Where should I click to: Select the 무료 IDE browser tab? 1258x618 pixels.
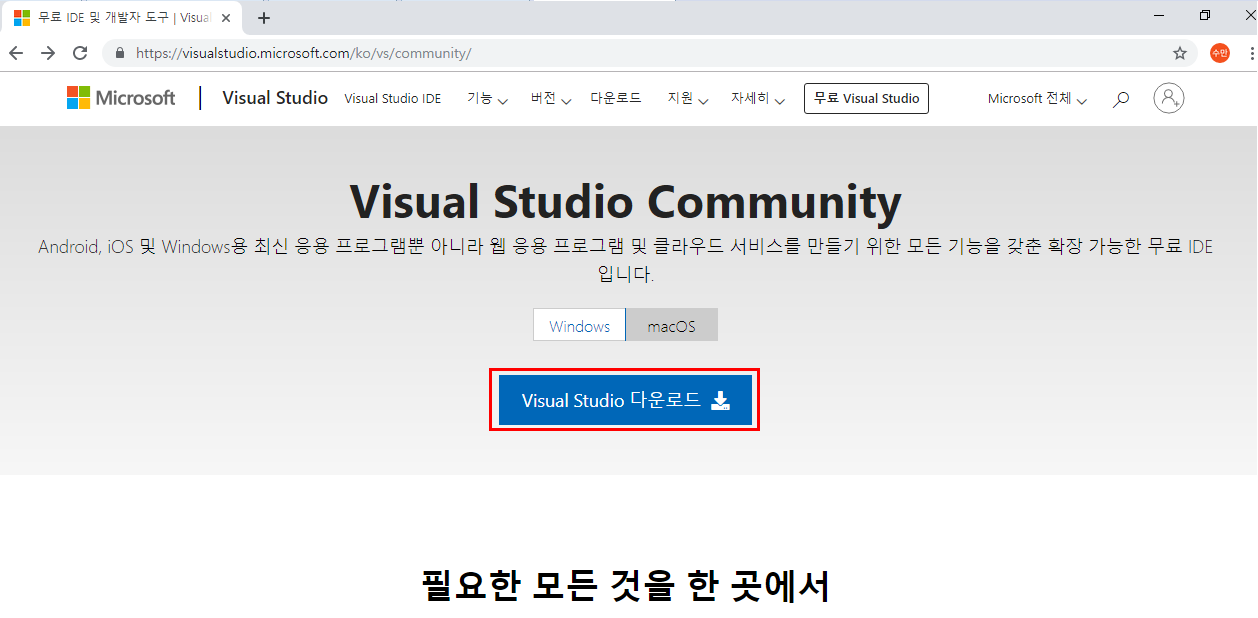tap(123, 18)
